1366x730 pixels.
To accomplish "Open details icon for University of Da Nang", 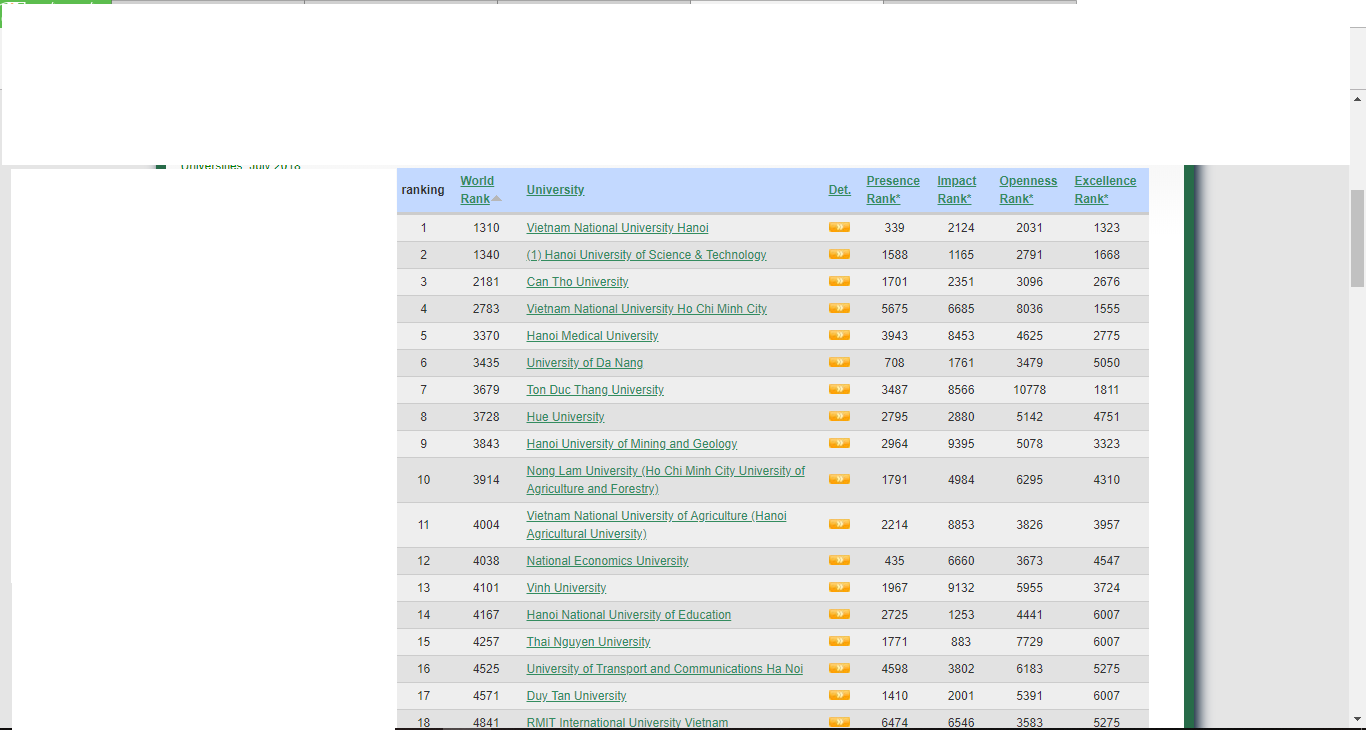I will (x=839, y=362).
